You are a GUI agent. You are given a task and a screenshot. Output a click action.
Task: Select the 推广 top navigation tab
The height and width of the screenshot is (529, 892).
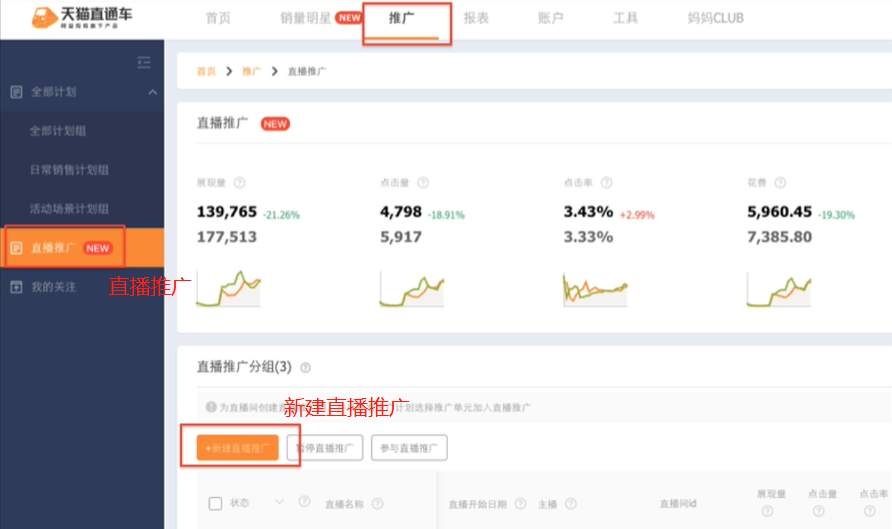pos(402,18)
